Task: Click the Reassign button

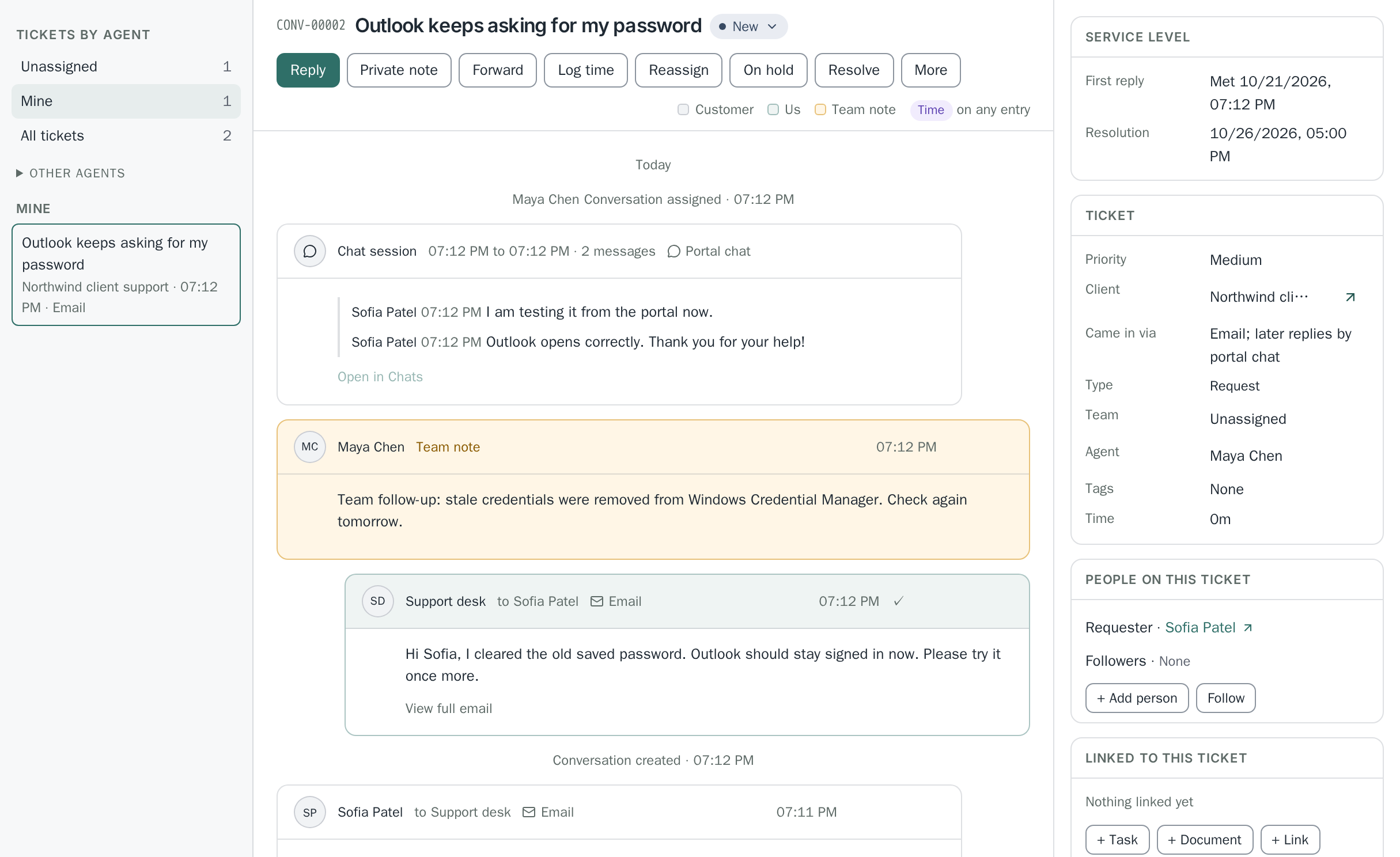Action: (678, 70)
